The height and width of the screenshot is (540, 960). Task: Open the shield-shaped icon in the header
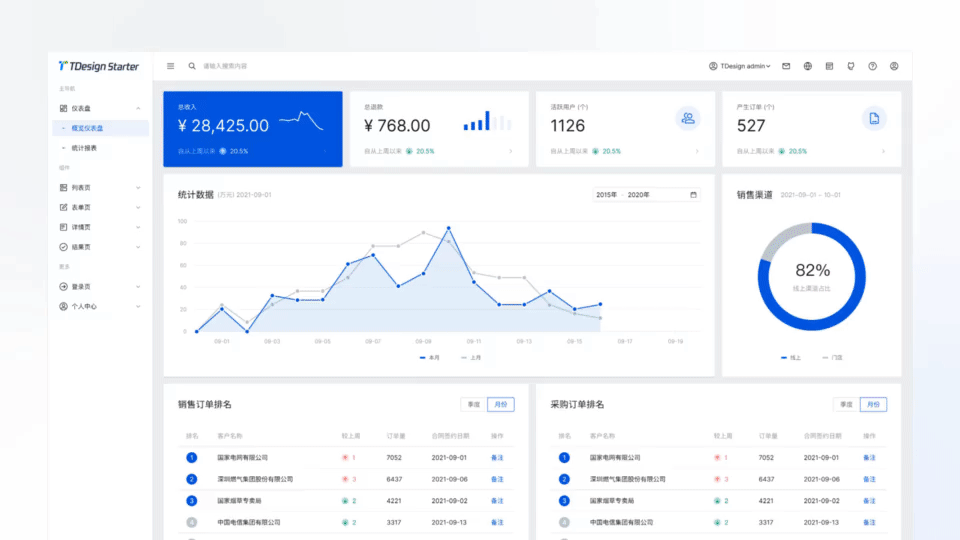pyautogui.click(x=850, y=66)
